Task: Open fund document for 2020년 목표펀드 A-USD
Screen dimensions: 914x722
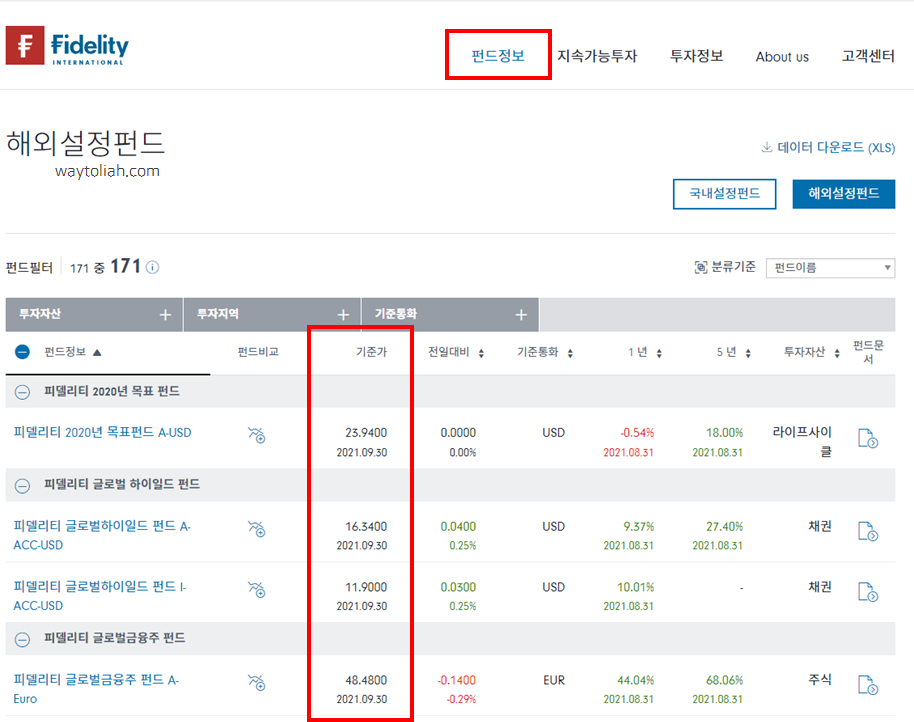Action: 867,438
